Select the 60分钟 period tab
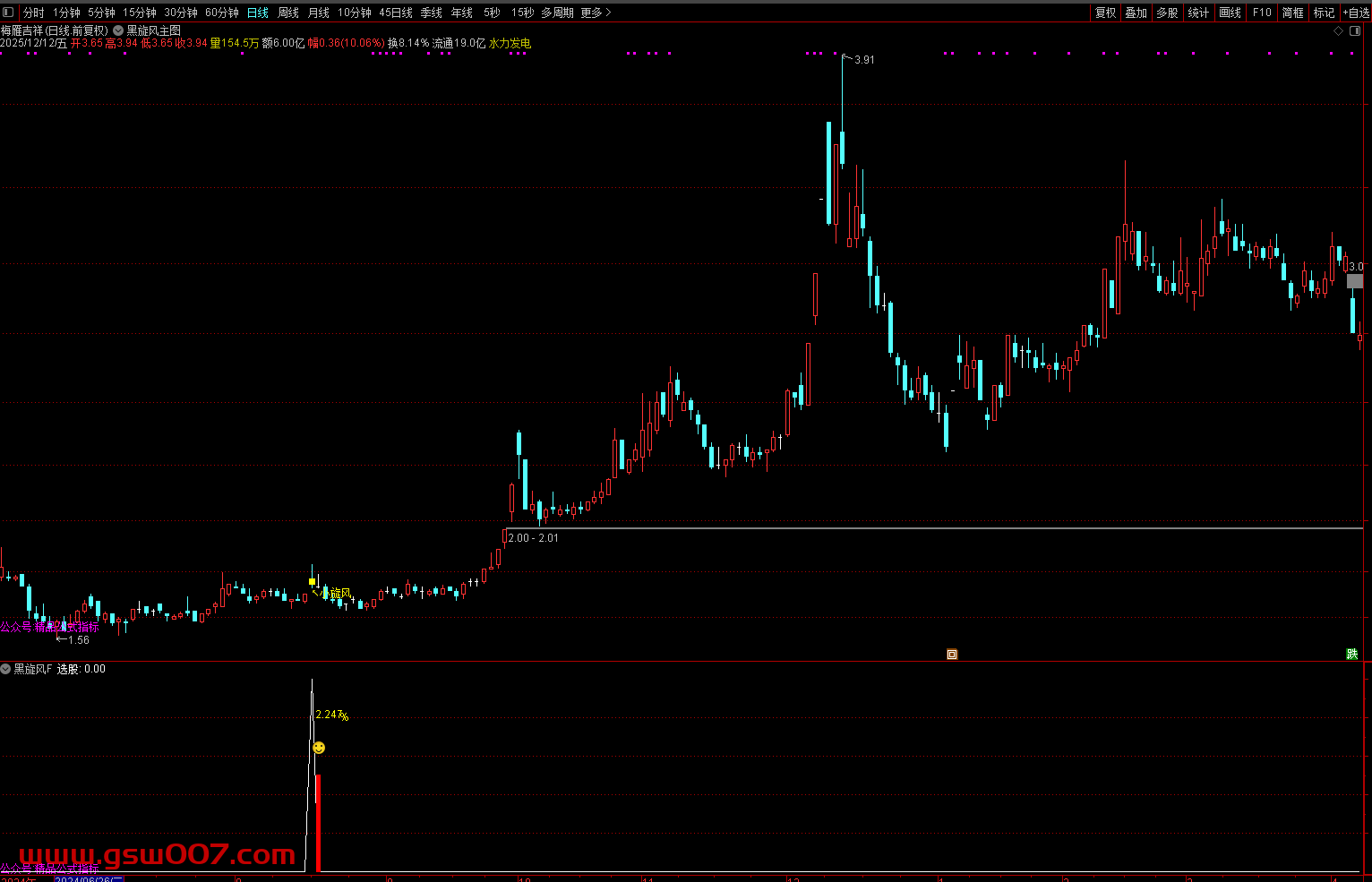This screenshot has width=1372, height=882. tap(222, 13)
